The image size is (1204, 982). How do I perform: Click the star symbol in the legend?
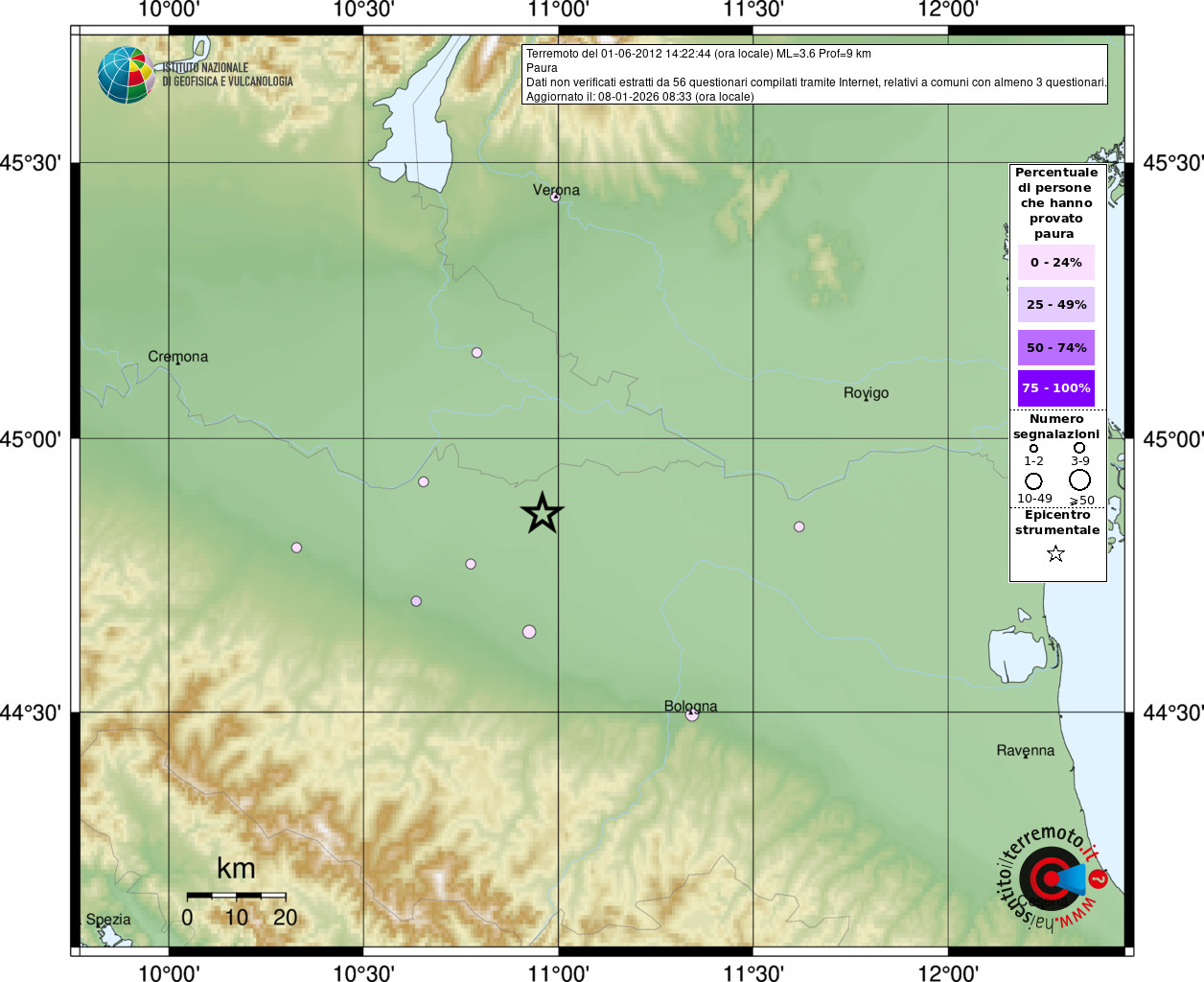click(x=1055, y=553)
